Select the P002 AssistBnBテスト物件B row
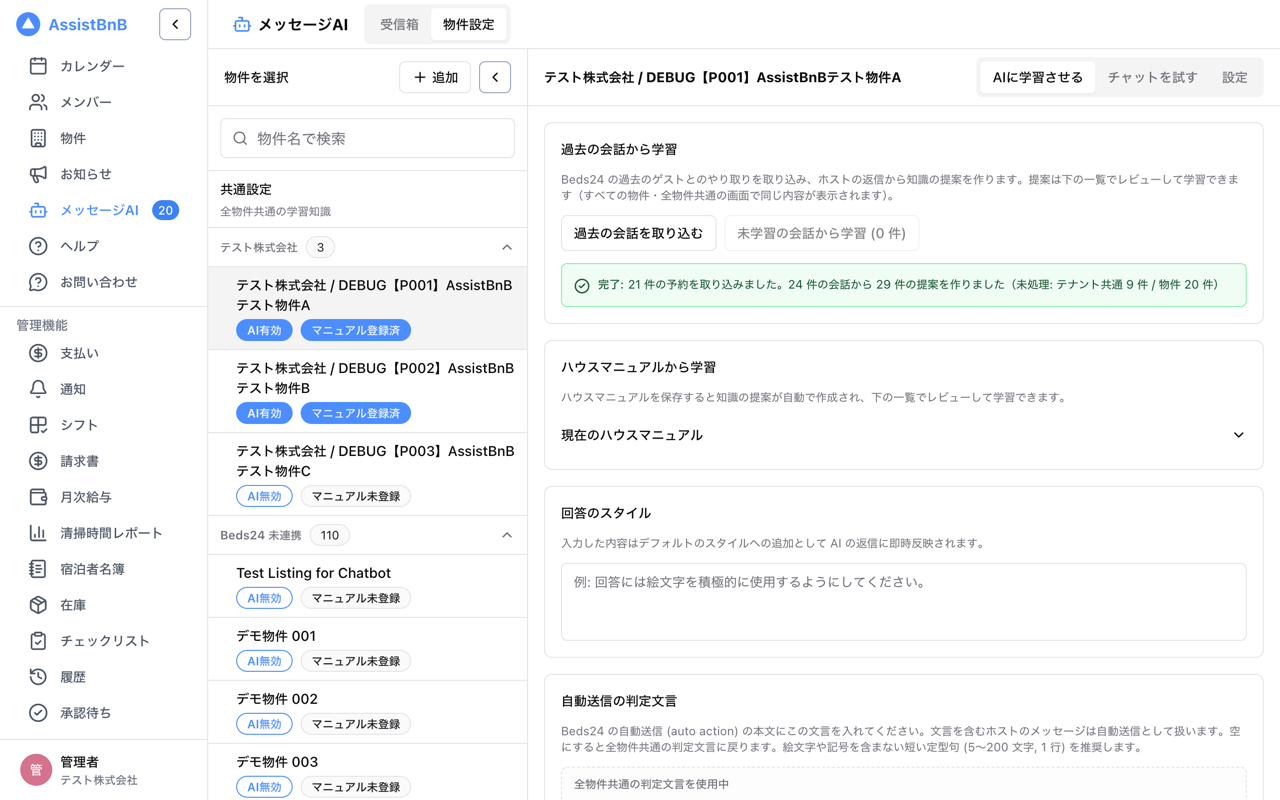Screen dimensions: 1280x800 point(367,391)
